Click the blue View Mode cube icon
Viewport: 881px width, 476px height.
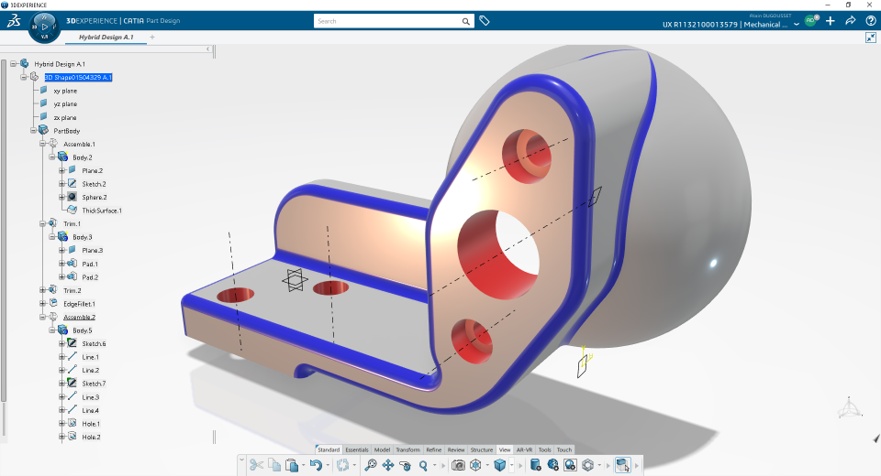(499, 465)
